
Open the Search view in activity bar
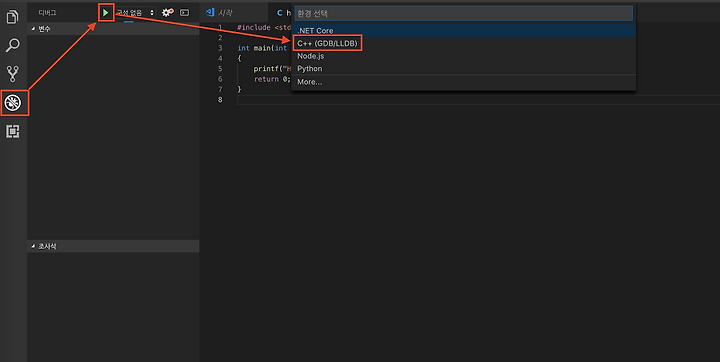coord(12,45)
